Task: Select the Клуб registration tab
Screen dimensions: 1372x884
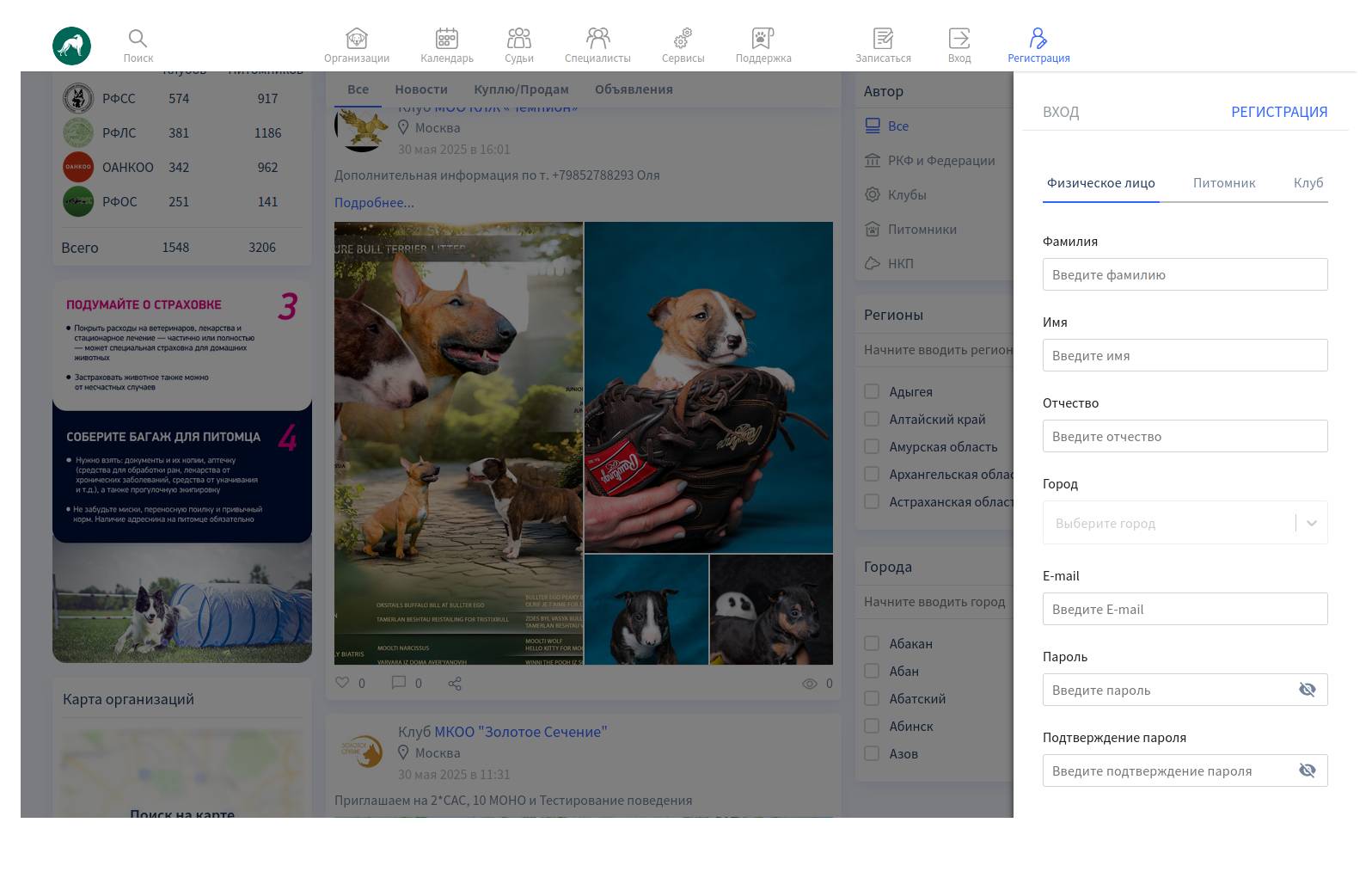Action: (1308, 183)
